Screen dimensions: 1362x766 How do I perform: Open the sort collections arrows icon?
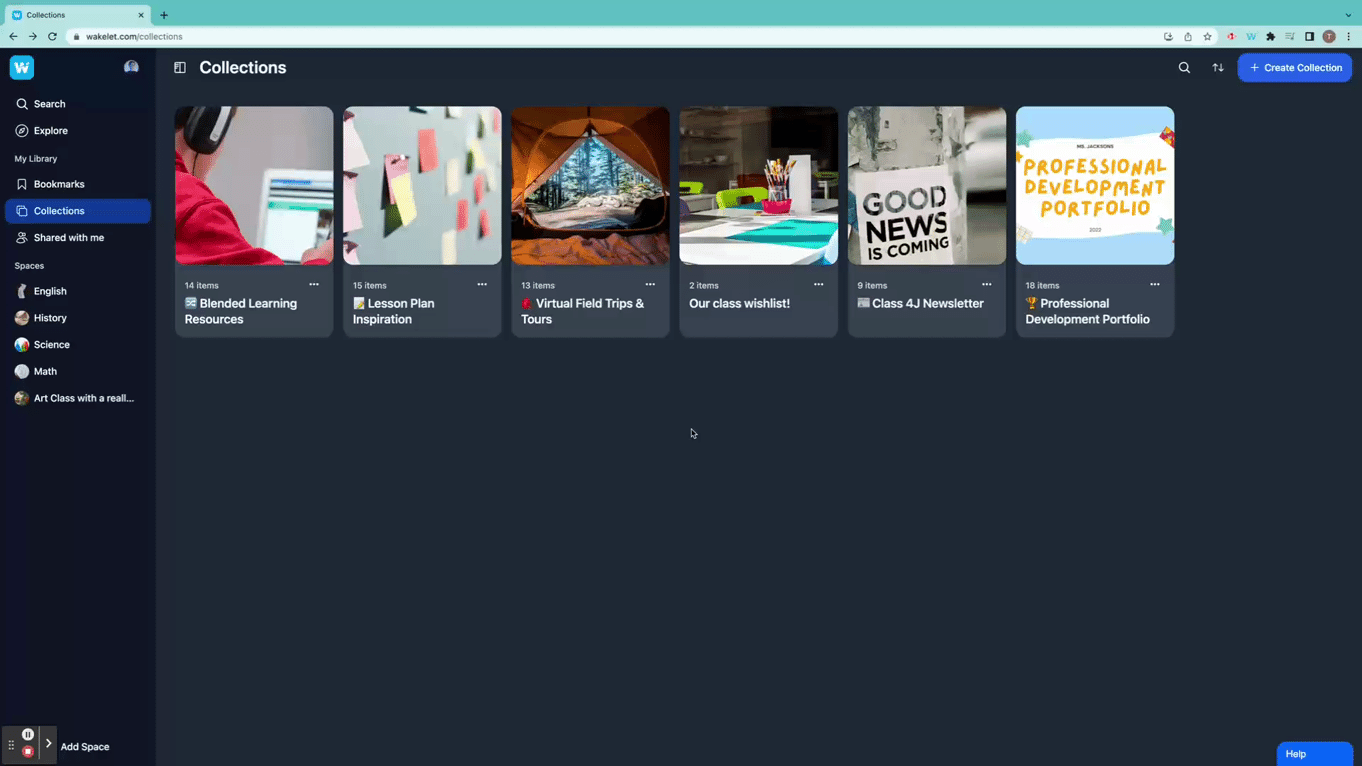pyautogui.click(x=1218, y=68)
